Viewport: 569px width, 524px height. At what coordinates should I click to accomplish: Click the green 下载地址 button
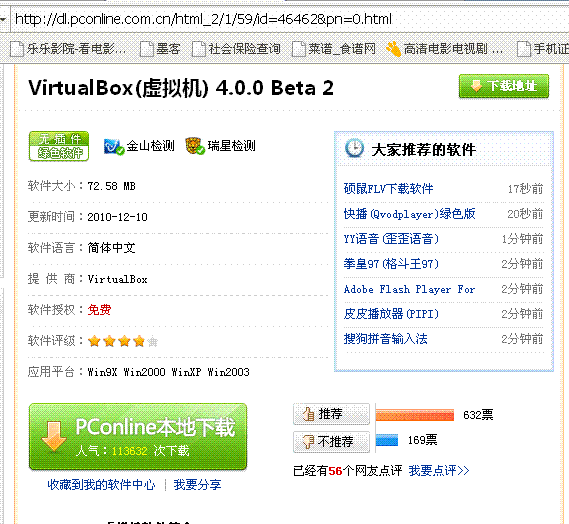coord(504,86)
